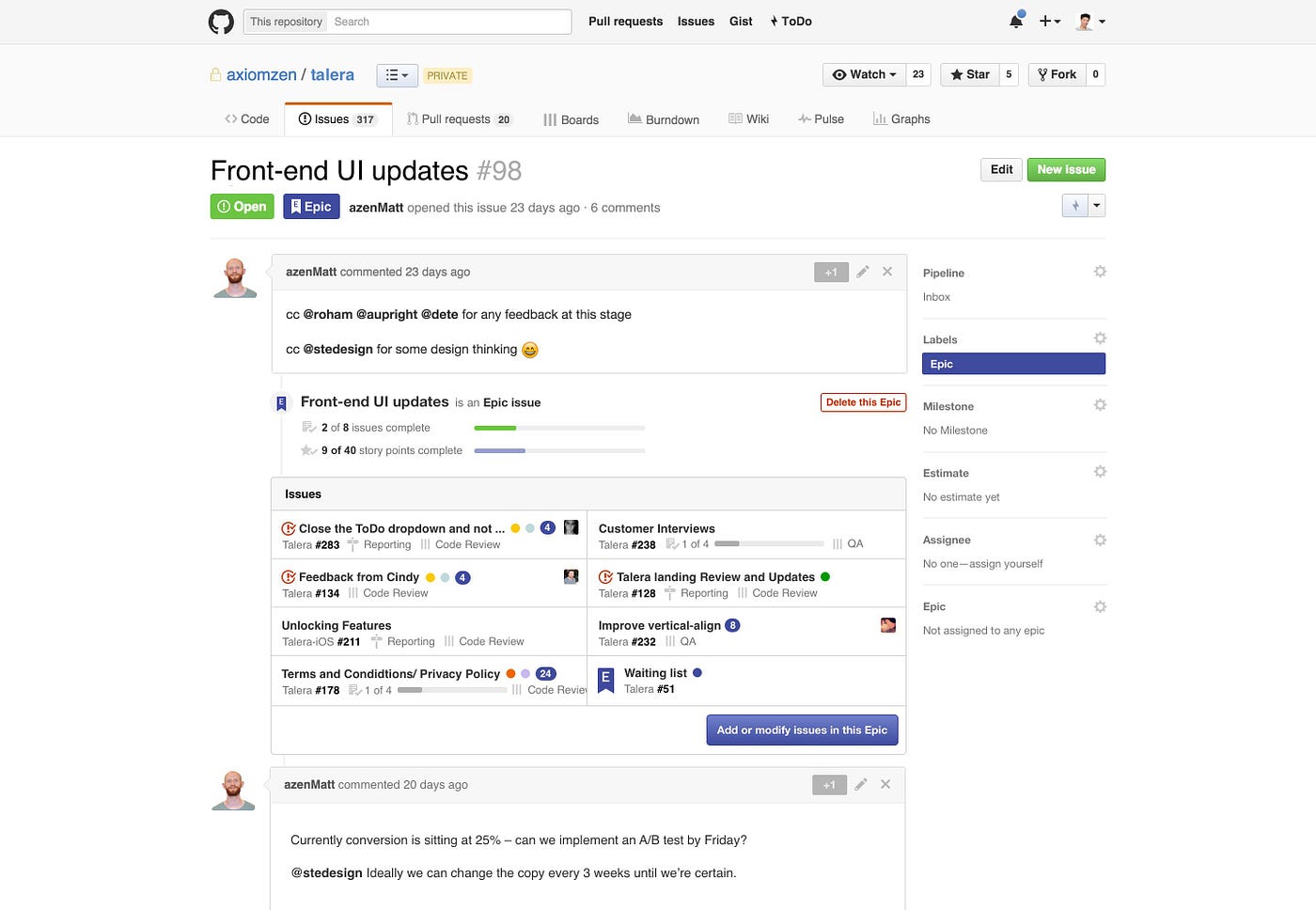The image size is (1316, 910).
Task: Open the dropdown arrow beside the lightning icon
Action: pyautogui.click(x=1096, y=204)
